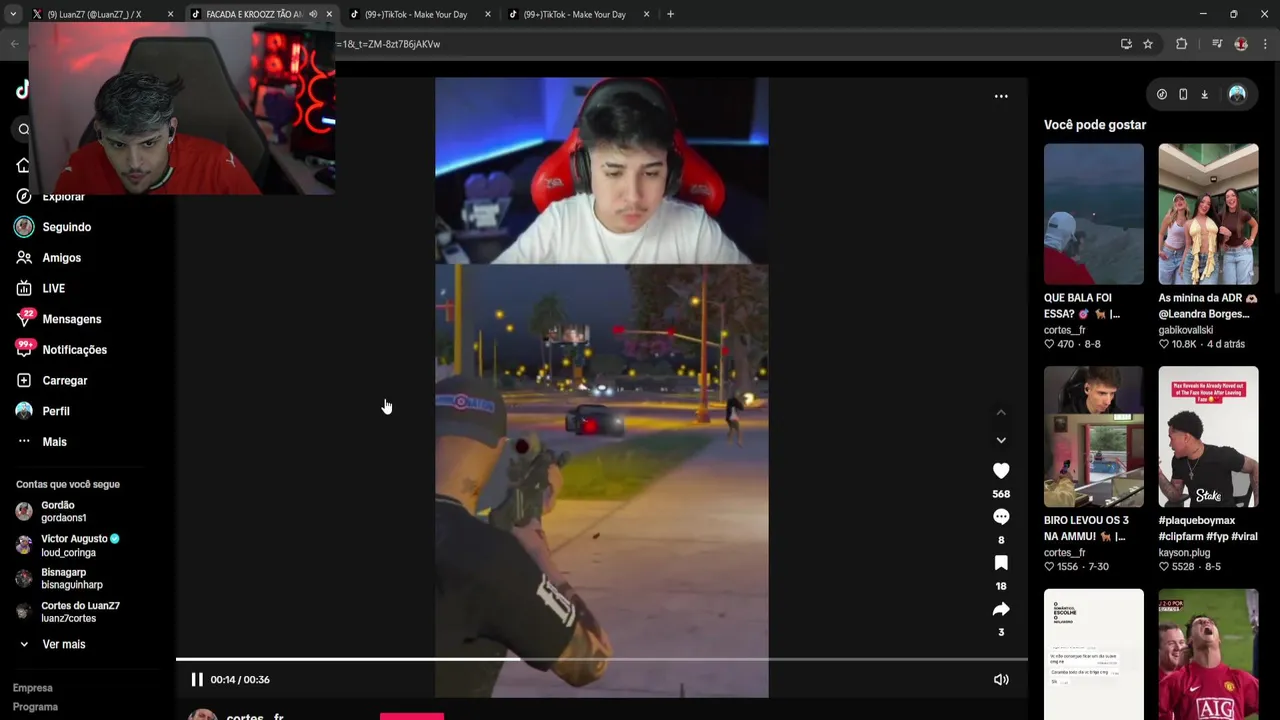1280x720 pixels.
Task: Click the mobile app phone icon
Action: pos(1183,95)
